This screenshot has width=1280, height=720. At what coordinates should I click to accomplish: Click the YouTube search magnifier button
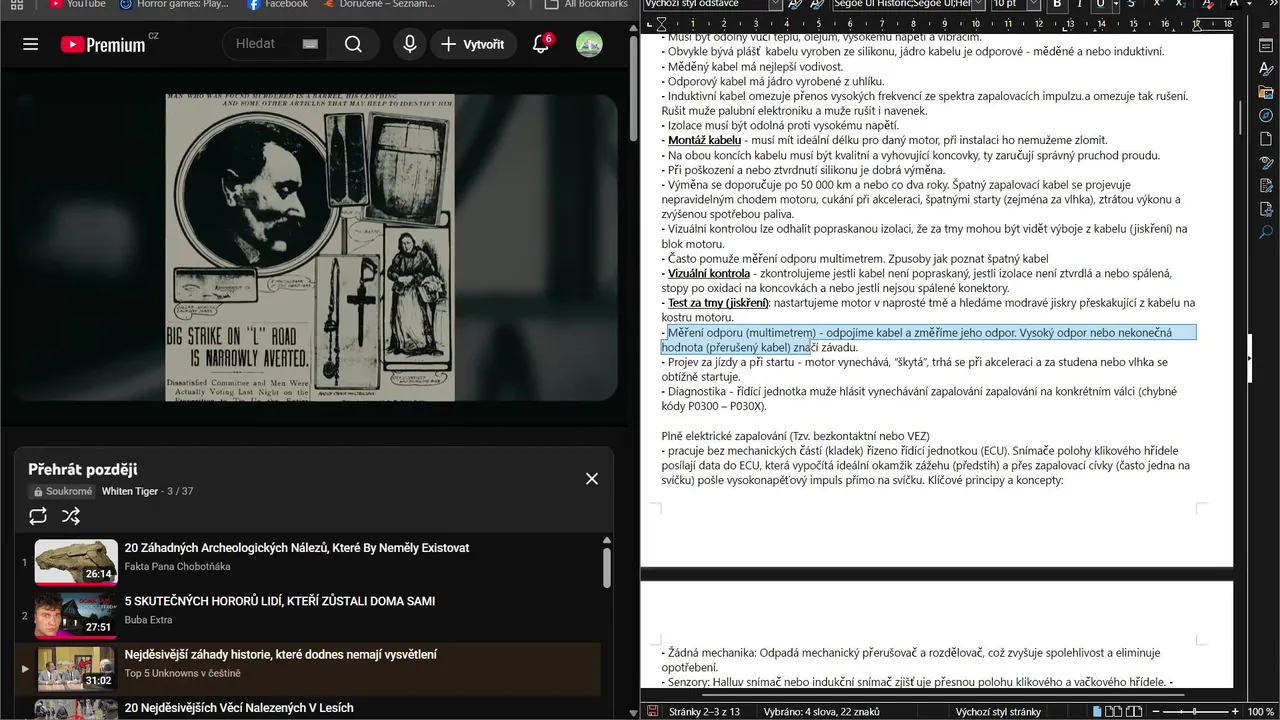[x=353, y=44]
